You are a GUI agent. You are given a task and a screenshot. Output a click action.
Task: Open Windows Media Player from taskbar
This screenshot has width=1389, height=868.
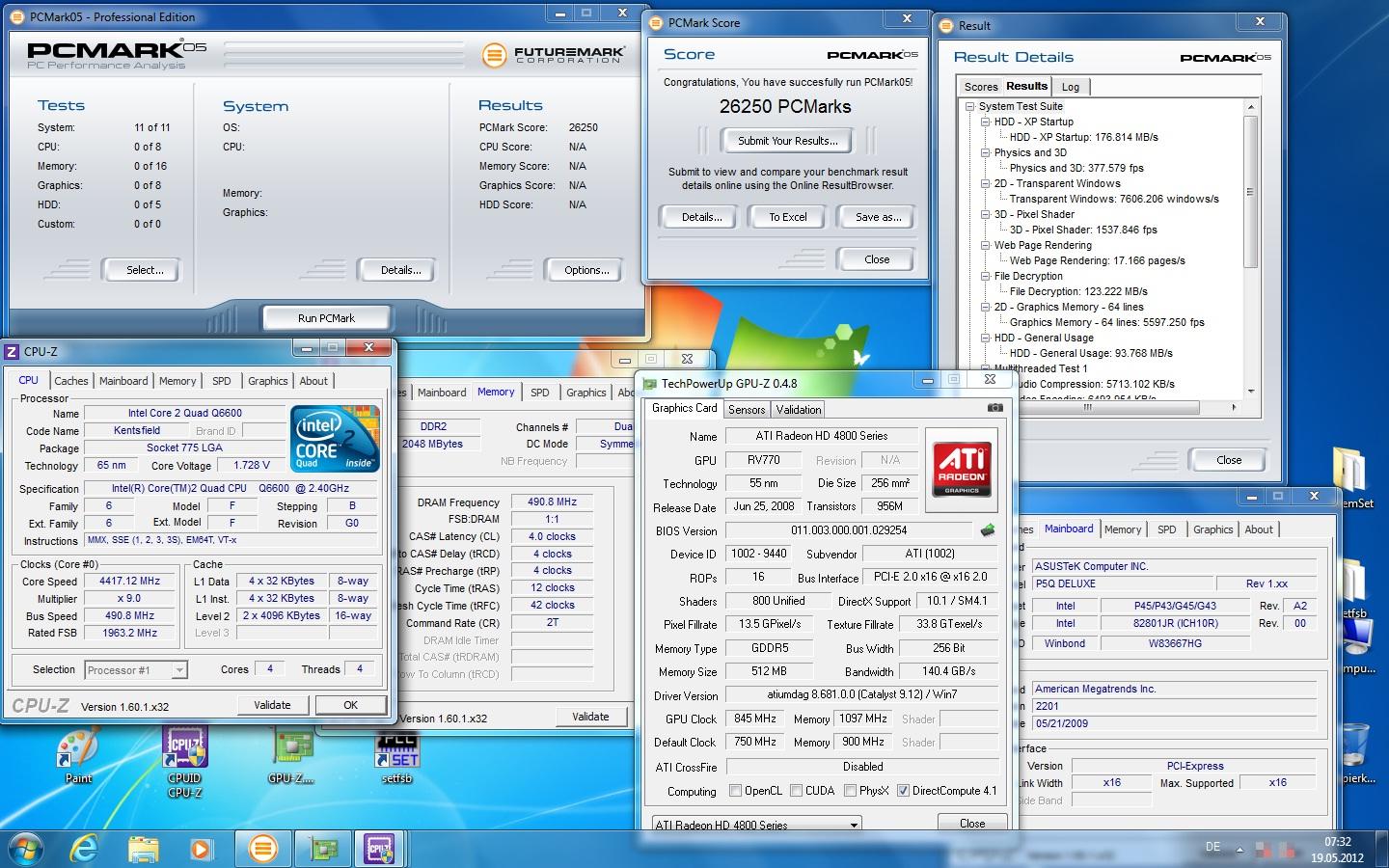tap(201, 849)
